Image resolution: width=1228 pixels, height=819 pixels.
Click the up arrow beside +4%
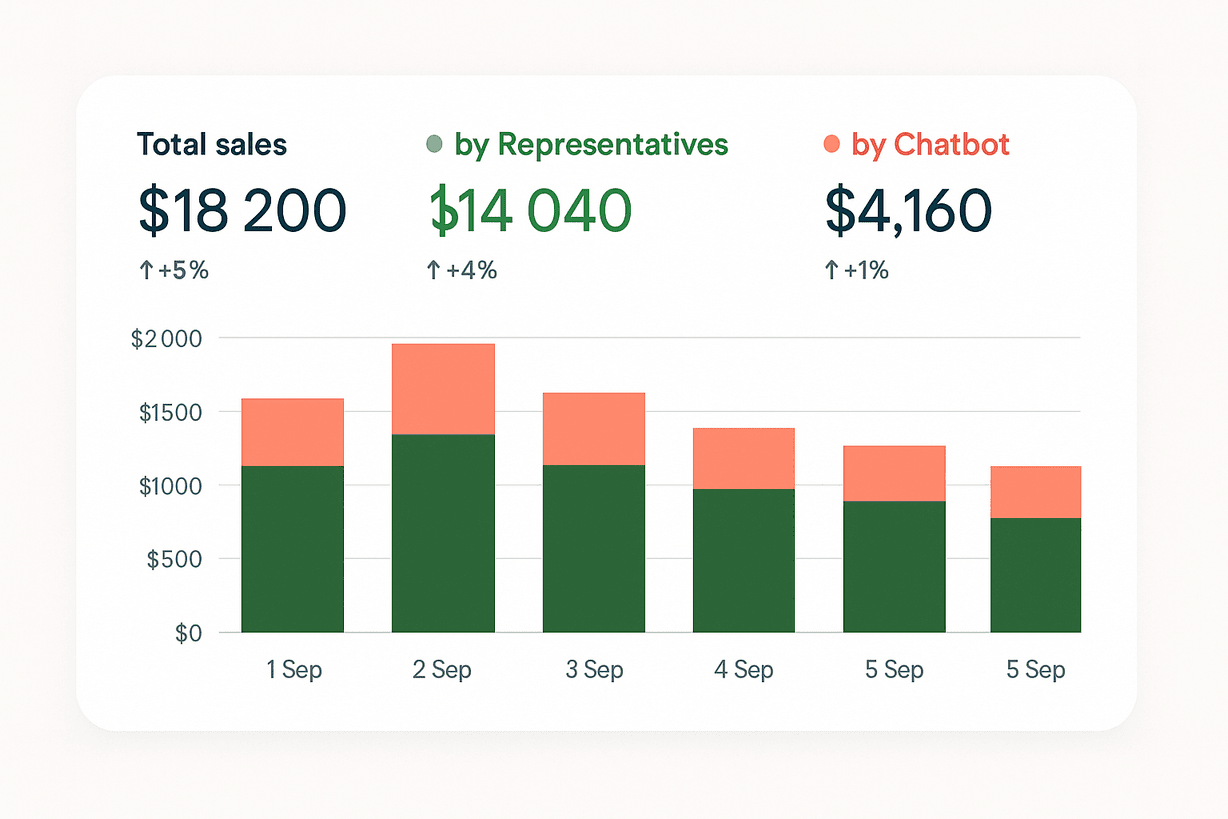pyautogui.click(x=432, y=269)
